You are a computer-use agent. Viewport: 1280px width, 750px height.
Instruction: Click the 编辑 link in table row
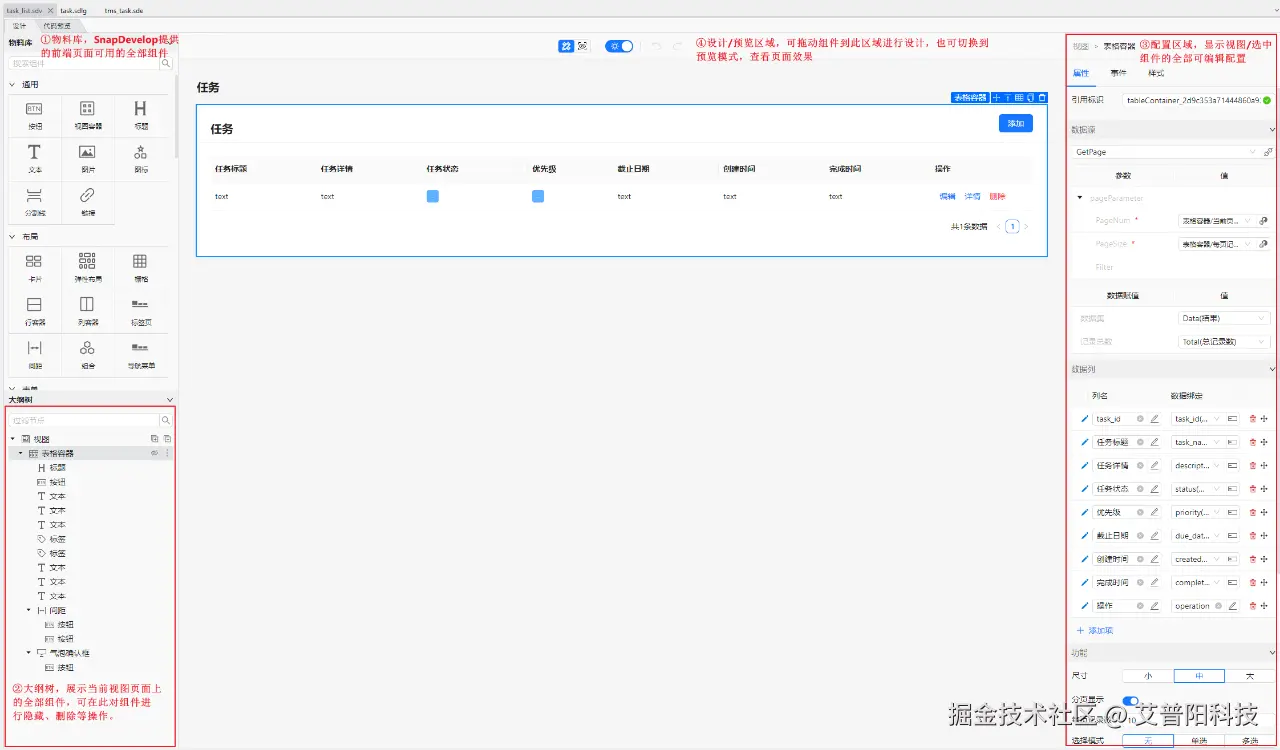(x=947, y=196)
